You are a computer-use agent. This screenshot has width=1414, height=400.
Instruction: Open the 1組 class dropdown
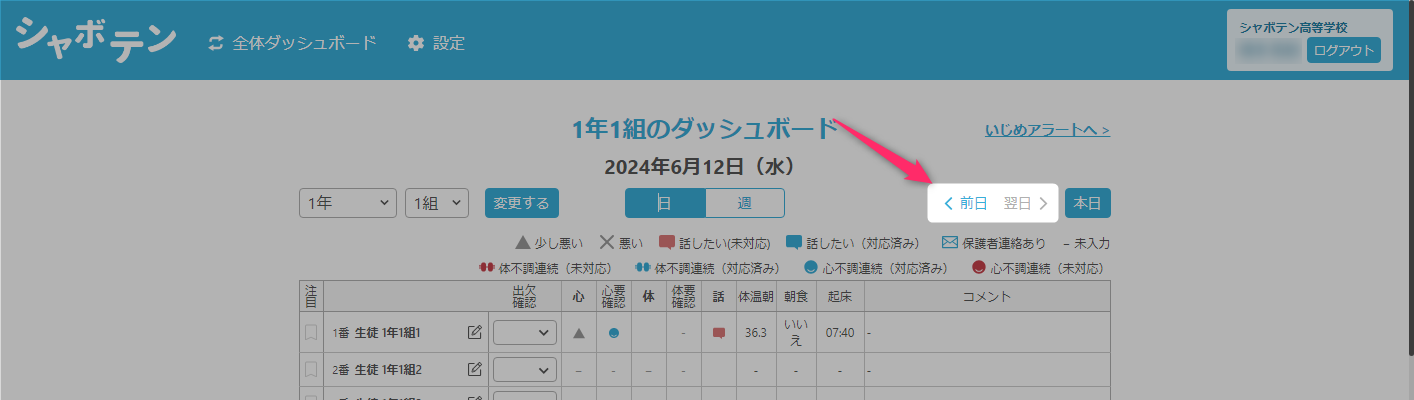pos(437,202)
